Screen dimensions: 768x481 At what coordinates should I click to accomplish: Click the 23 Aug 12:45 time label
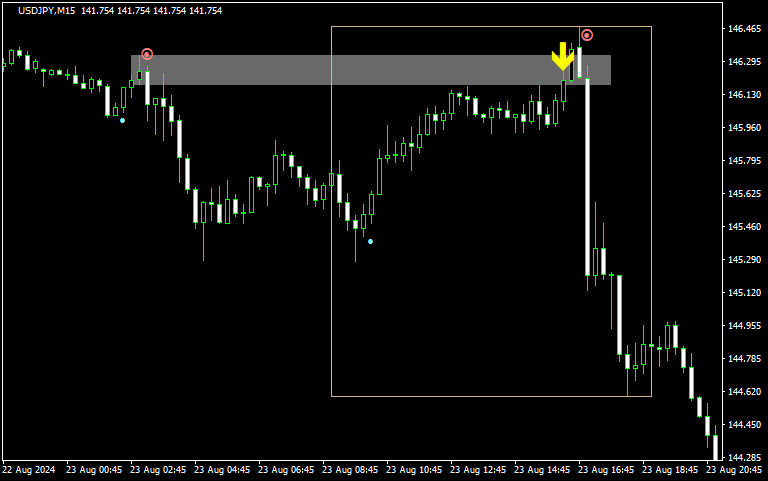(479, 469)
